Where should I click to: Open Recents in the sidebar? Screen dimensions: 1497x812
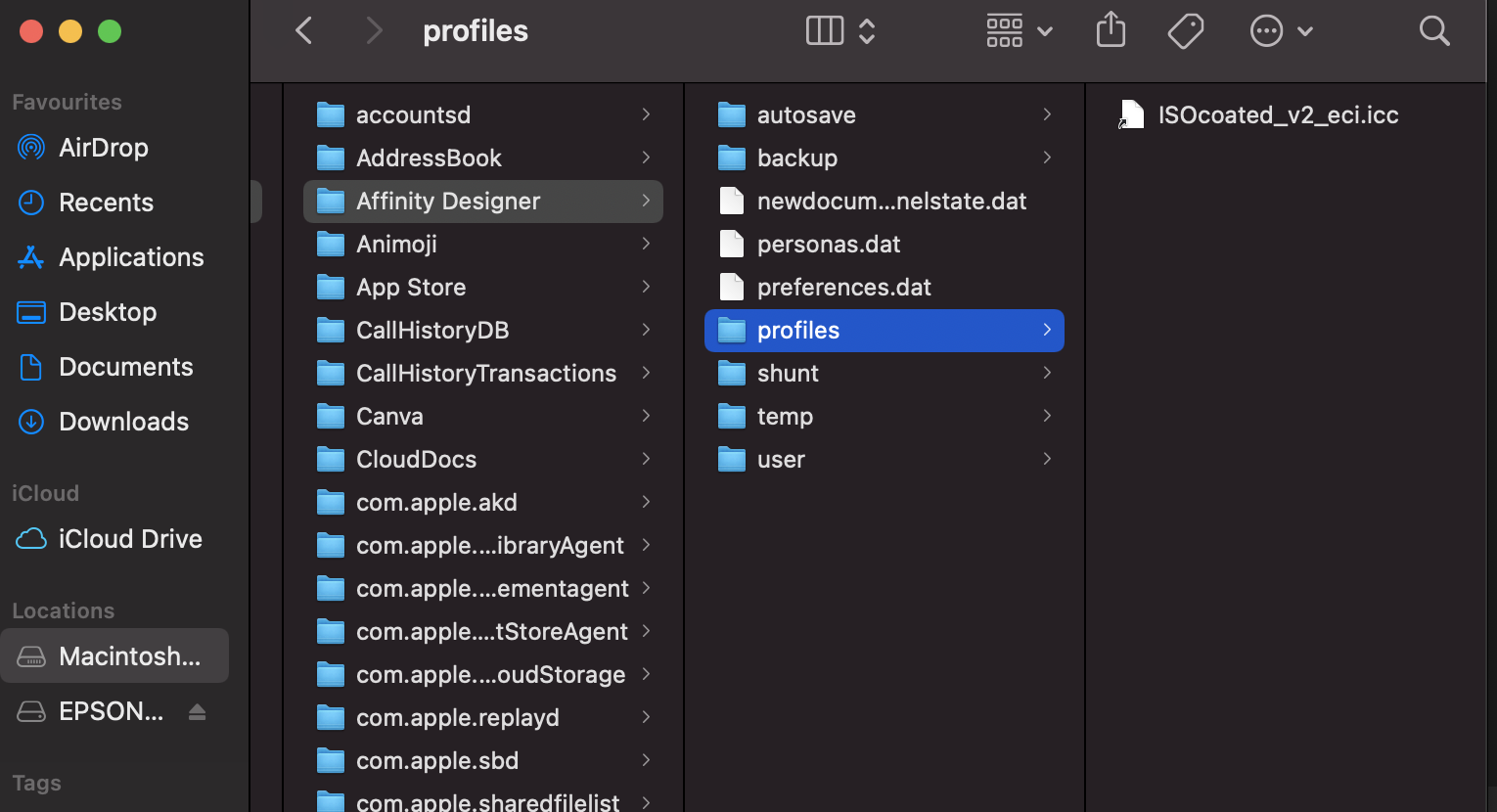[x=114, y=203]
